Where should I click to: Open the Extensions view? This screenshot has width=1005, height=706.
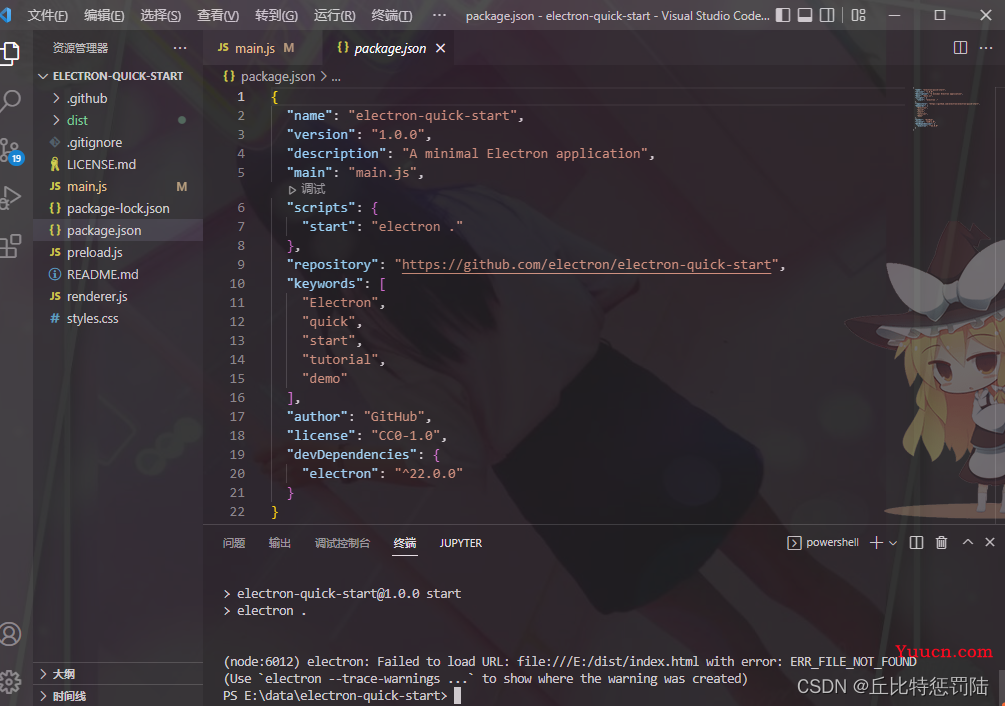[10, 246]
